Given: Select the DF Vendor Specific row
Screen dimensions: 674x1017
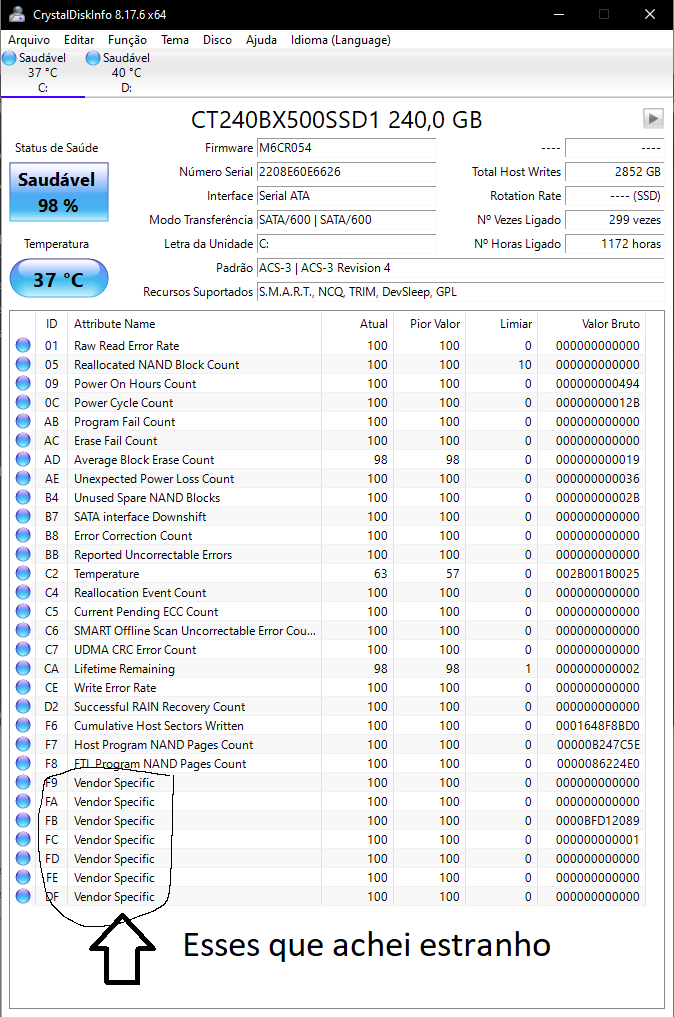Looking at the screenshot, I should pos(328,896).
